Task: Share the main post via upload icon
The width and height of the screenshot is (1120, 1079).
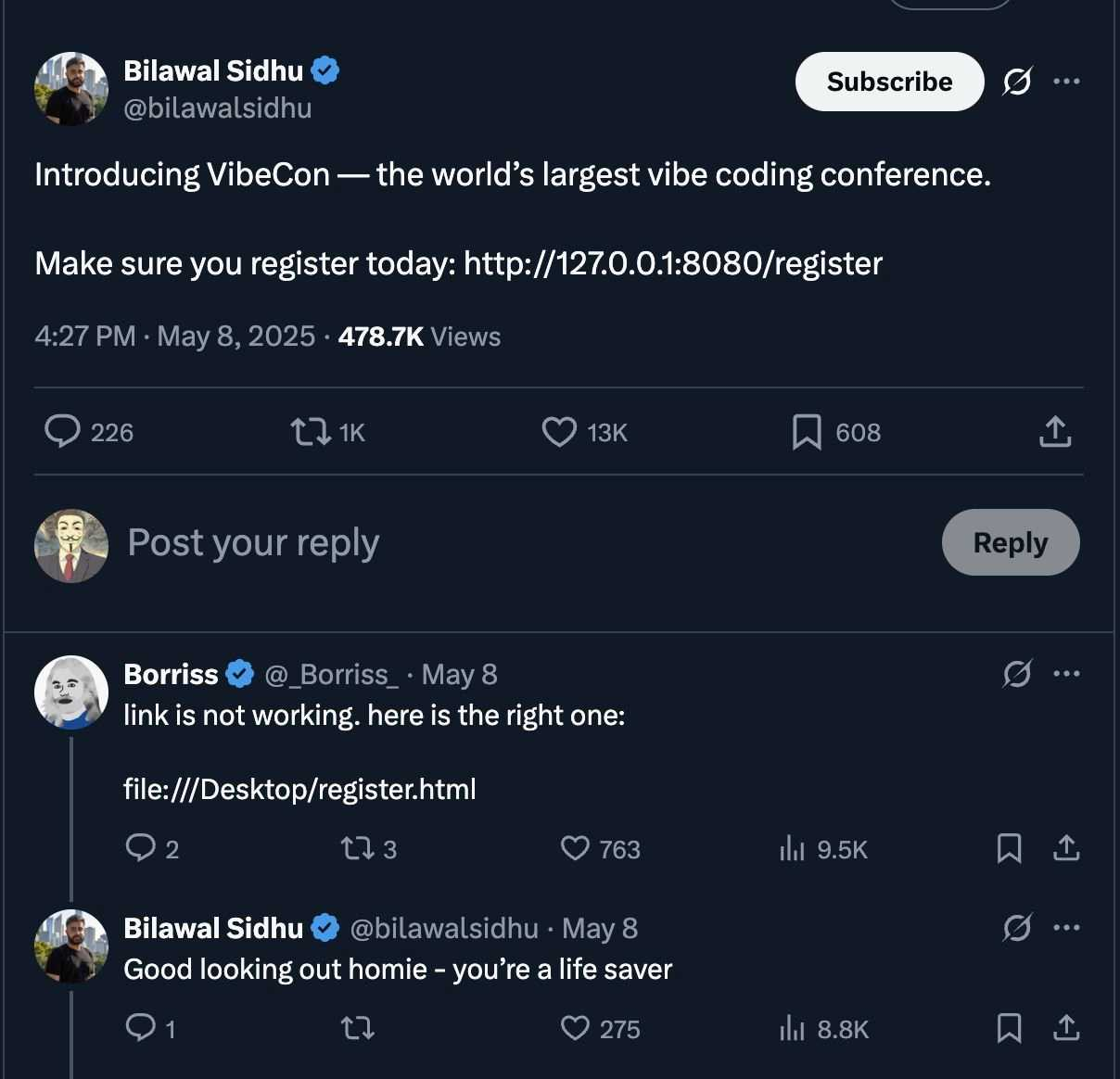Action: coord(1055,432)
